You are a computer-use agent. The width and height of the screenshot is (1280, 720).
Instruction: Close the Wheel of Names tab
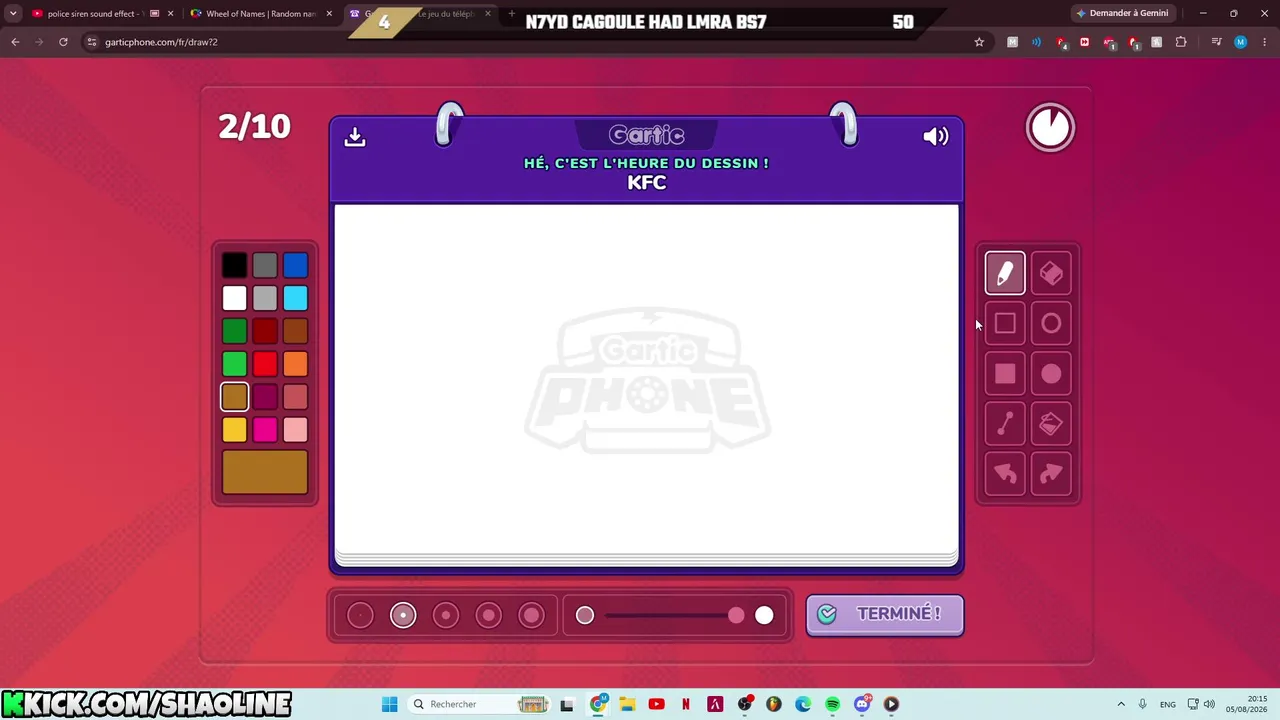click(329, 14)
